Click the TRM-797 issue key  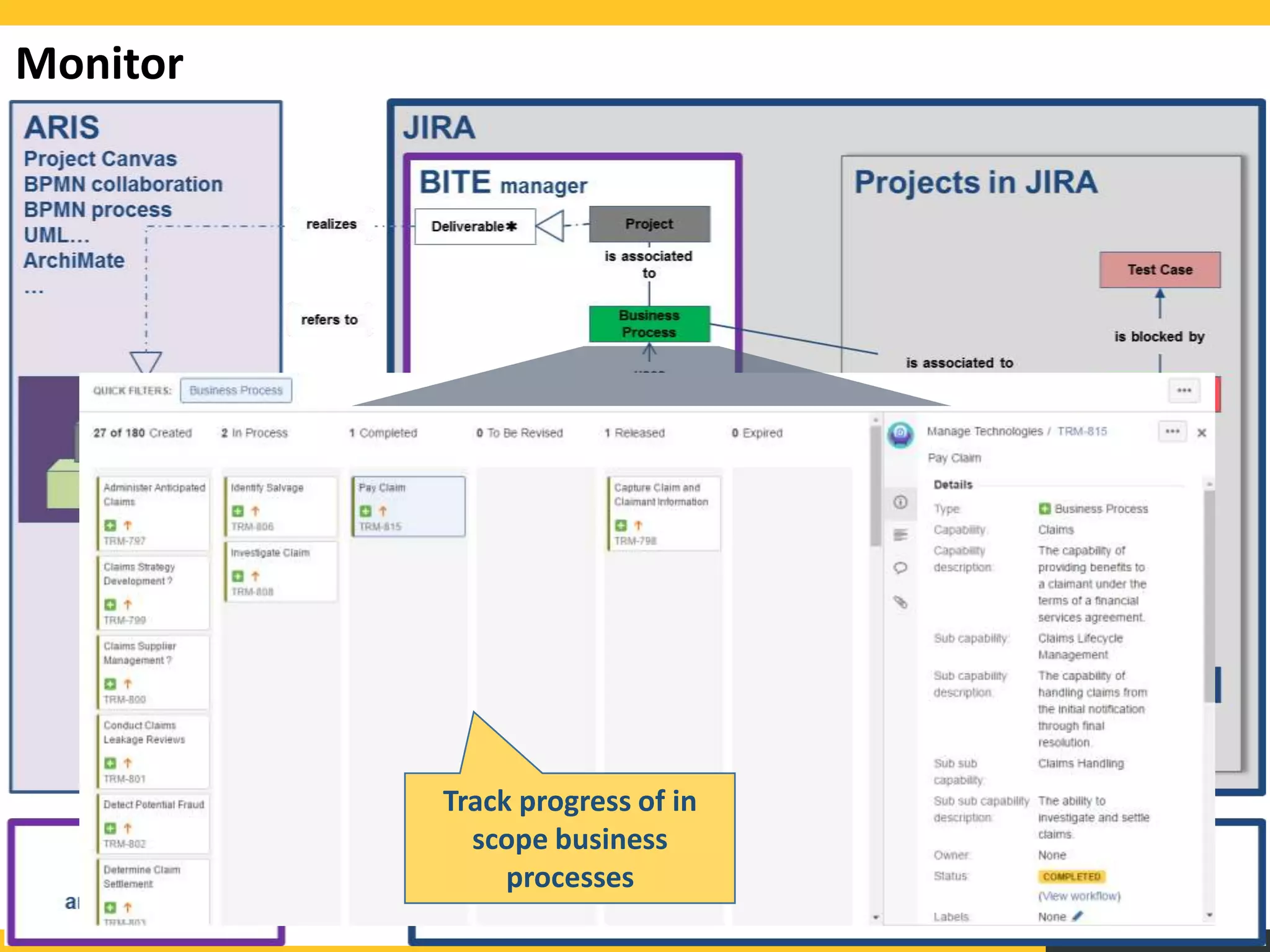125,541
